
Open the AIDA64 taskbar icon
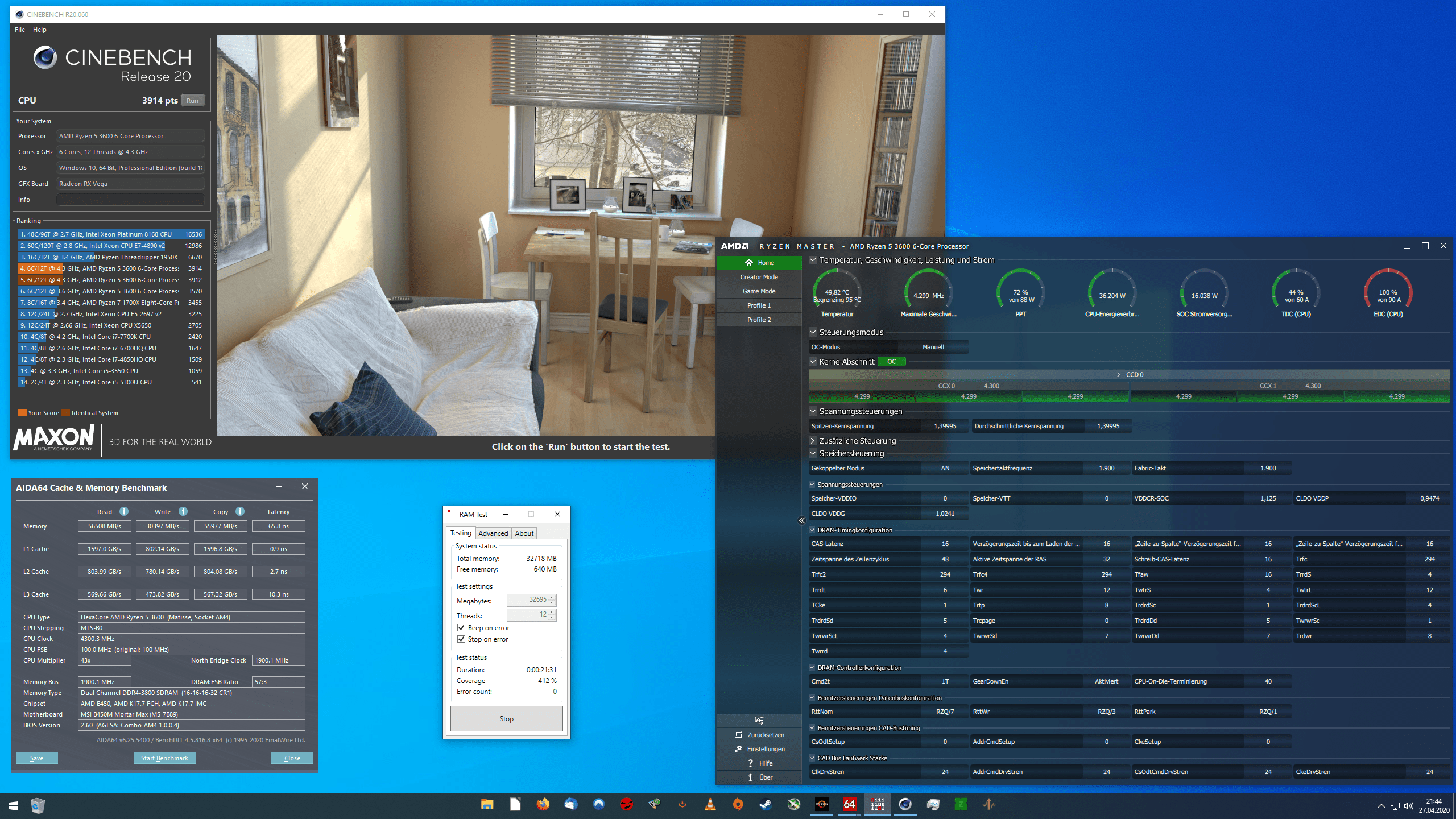(x=849, y=804)
